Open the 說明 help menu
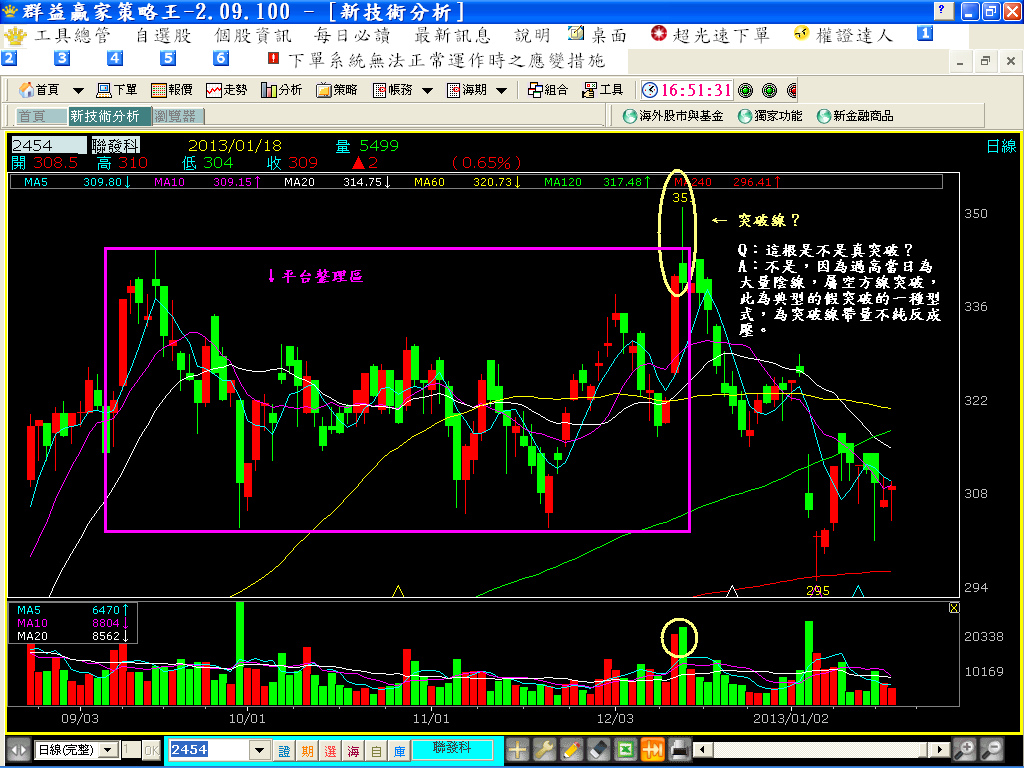Viewport: 1024px width, 768px height. [532, 35]
